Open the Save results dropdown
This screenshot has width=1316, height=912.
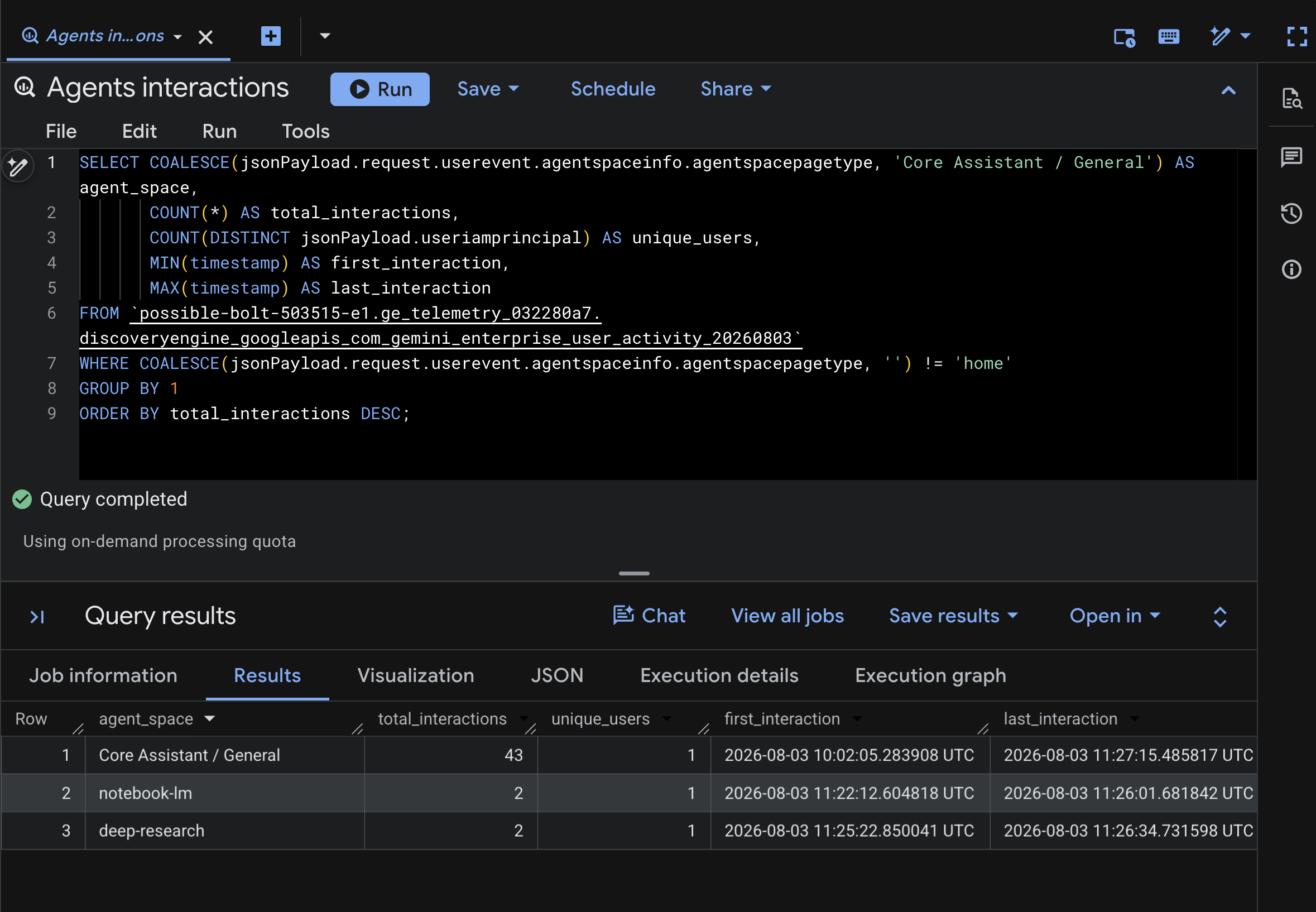(953, 616)
